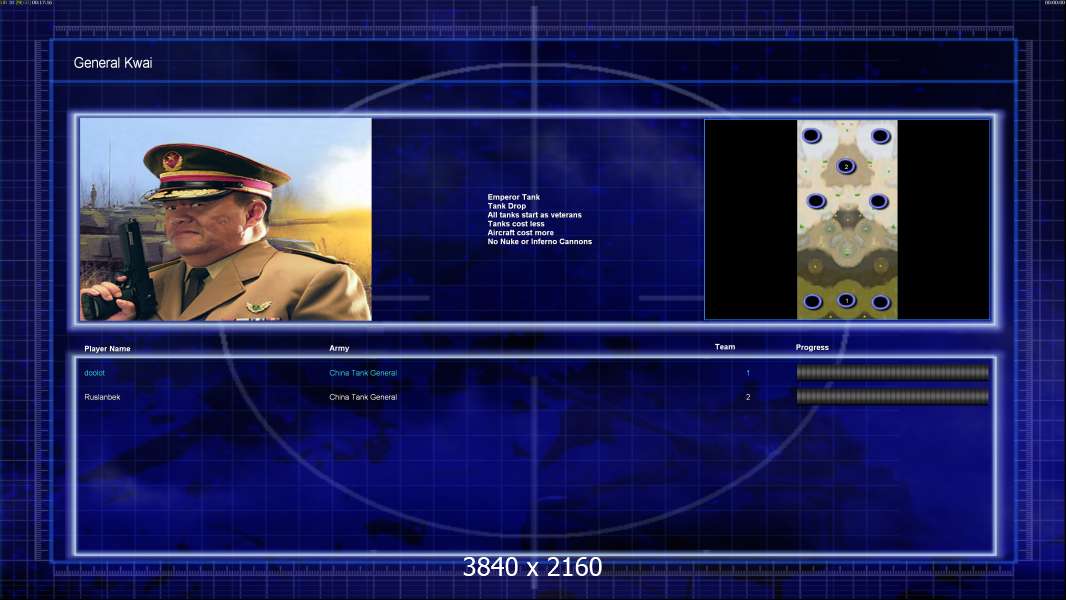The width and height of the screenshot is (1066, 600).
Task: Click player name 'doolot'
Action: tap(94, 373)
